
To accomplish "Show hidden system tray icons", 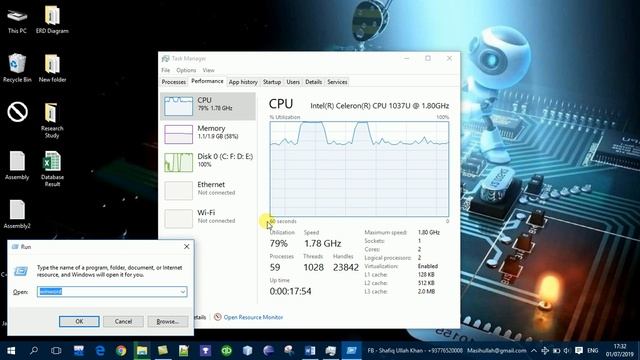I will [533, 351].
